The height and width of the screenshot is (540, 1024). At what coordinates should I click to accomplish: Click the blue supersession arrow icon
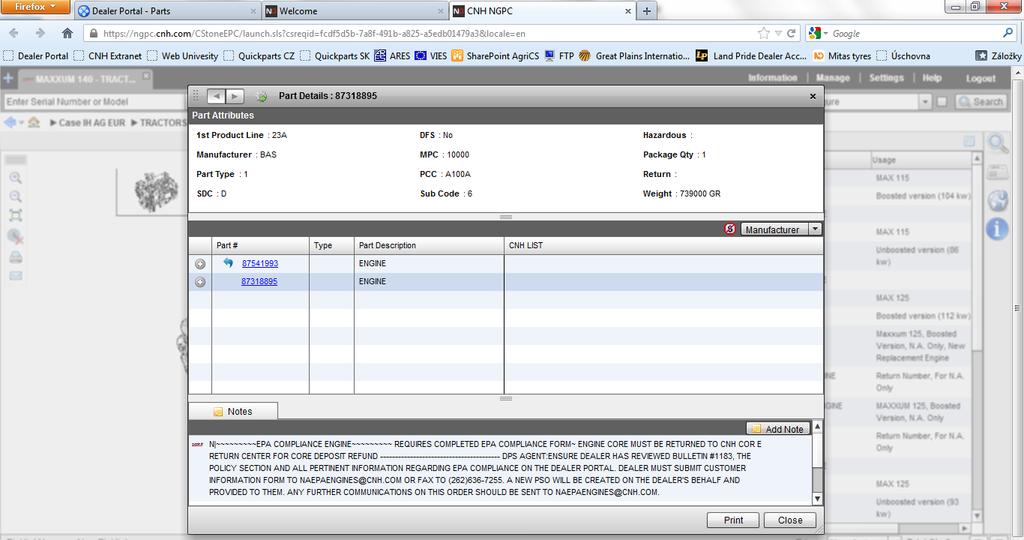228,262
